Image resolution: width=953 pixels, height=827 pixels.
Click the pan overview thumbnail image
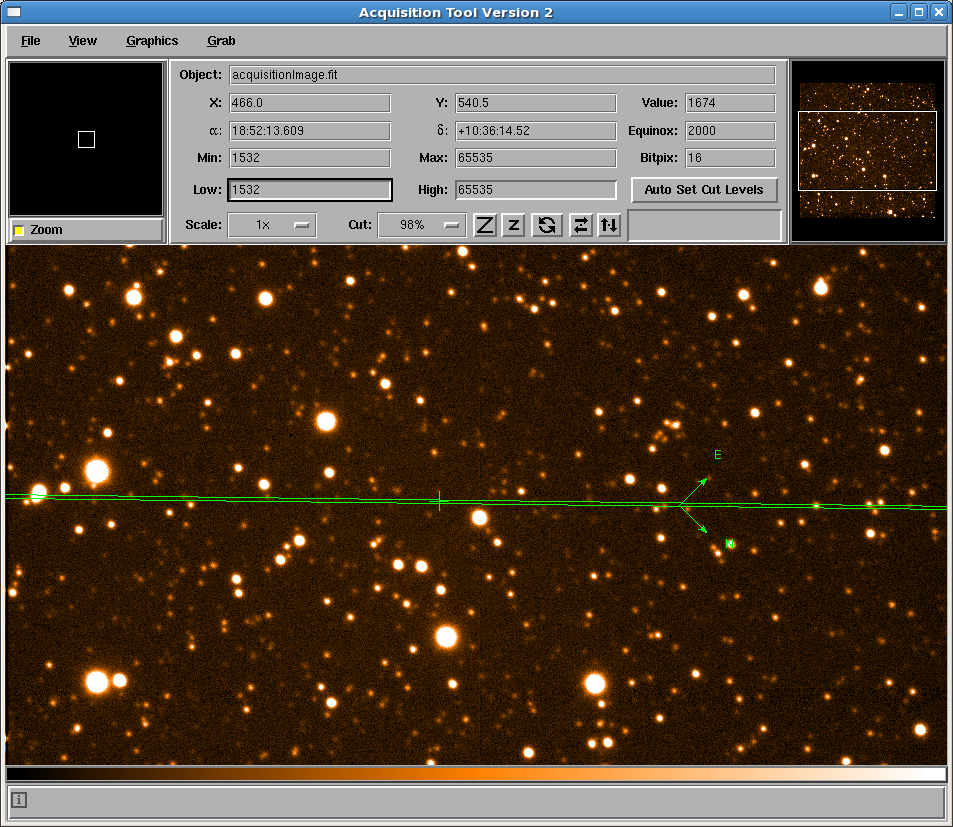point(867,151)
